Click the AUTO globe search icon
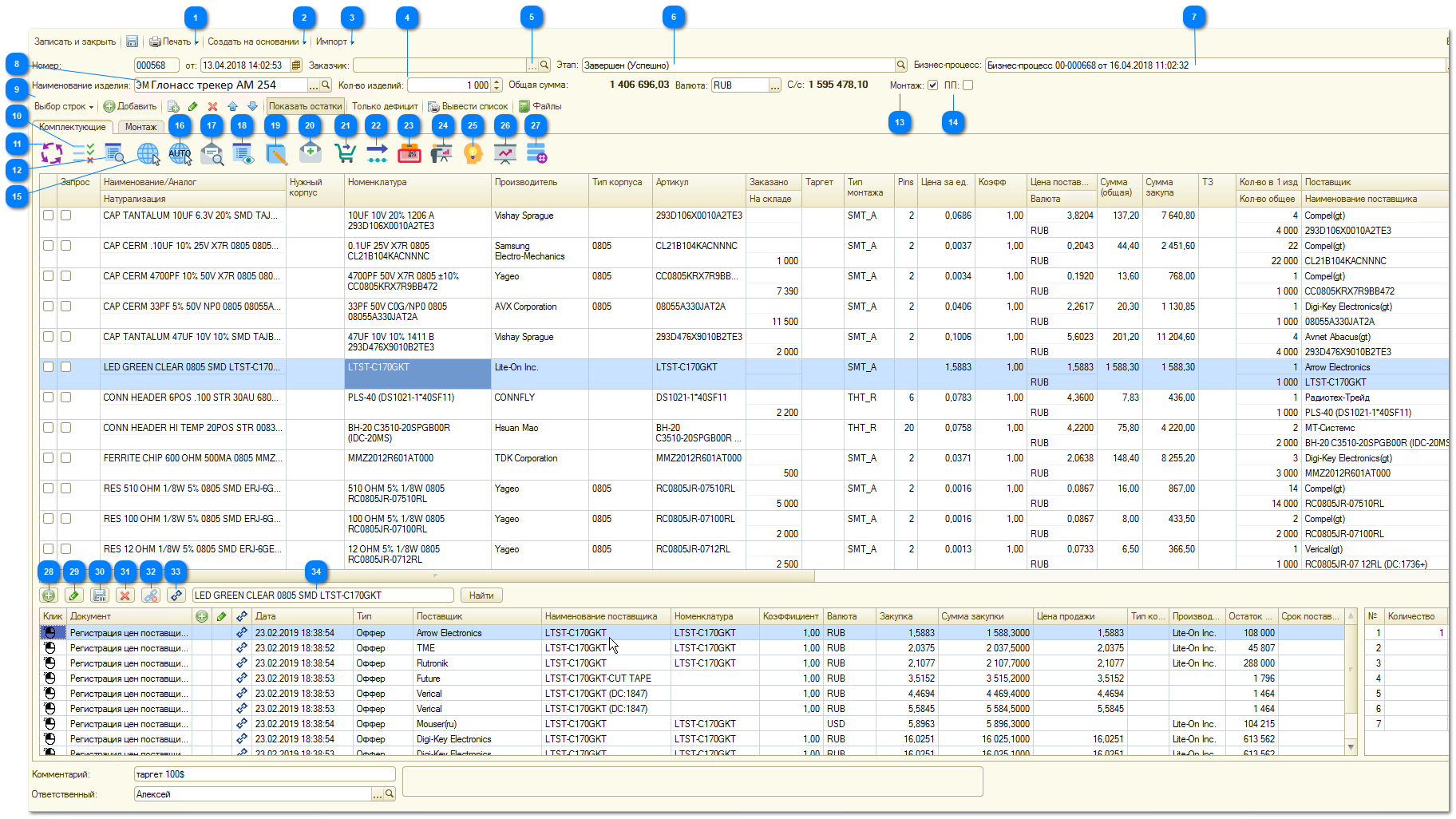Image resolution: width=1456 pixels, height=819 pixels. (180, 152)
